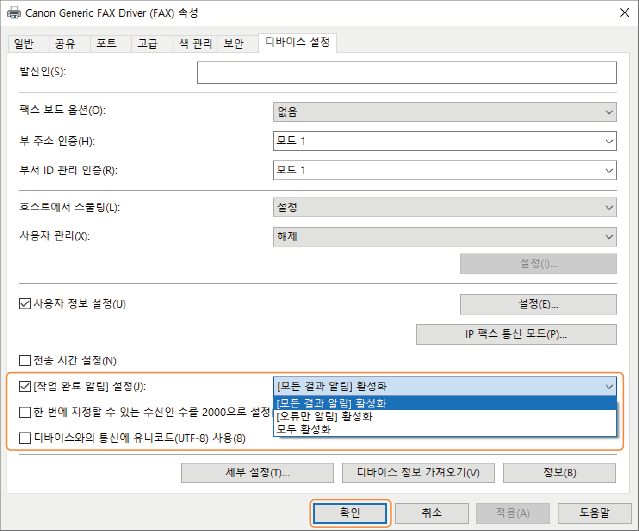Go to the 고급 tab
This screenshot has width=639, height=531.
click(x=147, y=44)
